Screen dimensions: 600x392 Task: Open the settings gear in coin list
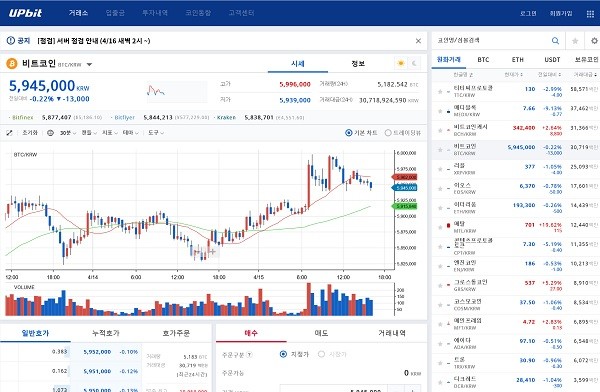594,41
